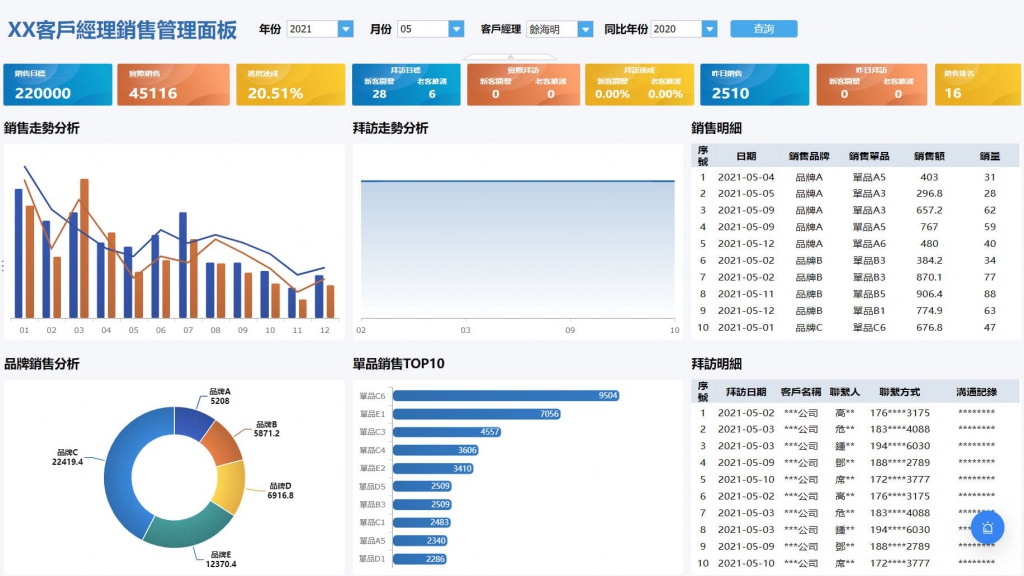The image size is (1024, 576).
Task: Click the 單品C1 bar showing 2483
Action: point(421,522)
